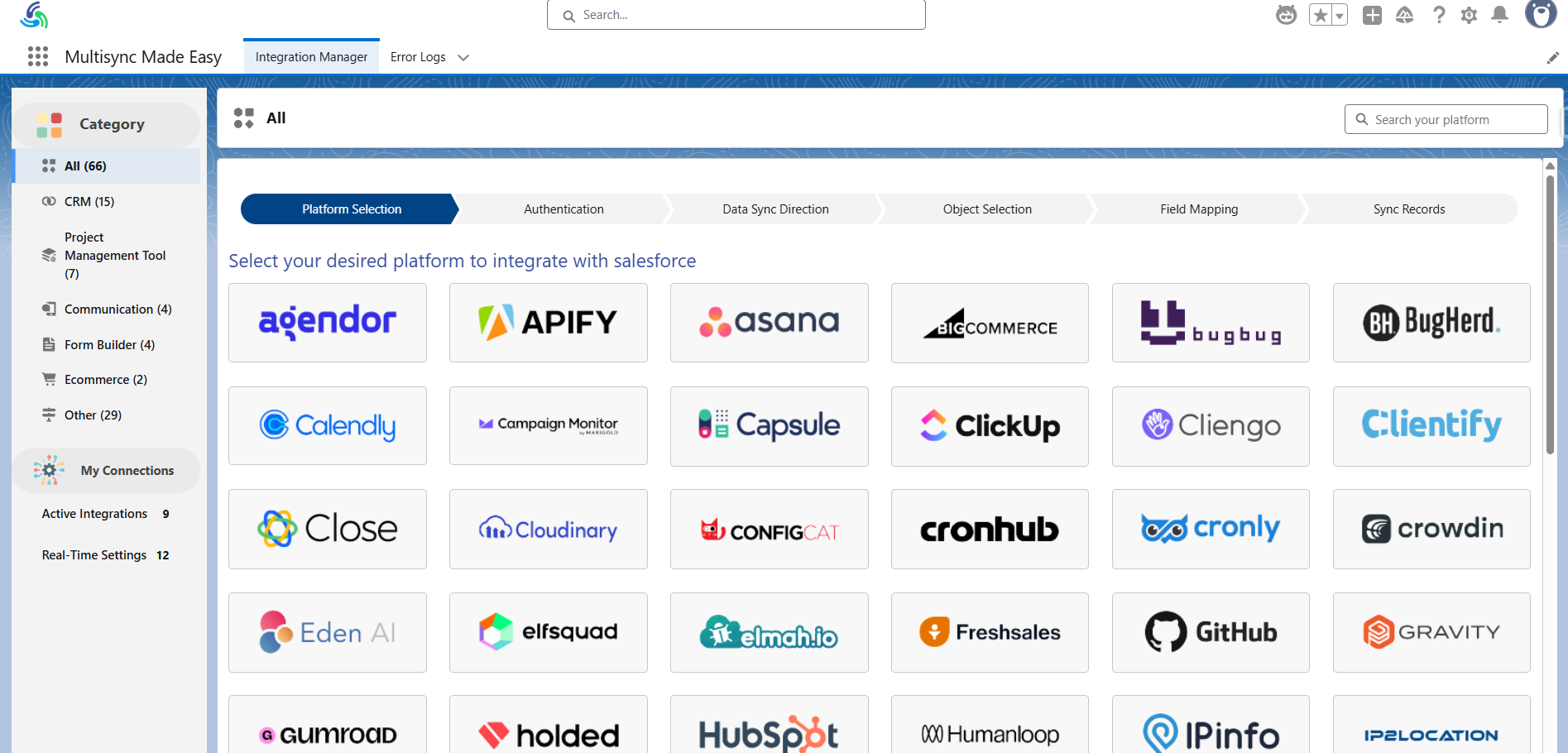The width and height of the screenshot is (1568, 753).
Task: Open the user profile avatar
Action: click(x=1541, y=14)
